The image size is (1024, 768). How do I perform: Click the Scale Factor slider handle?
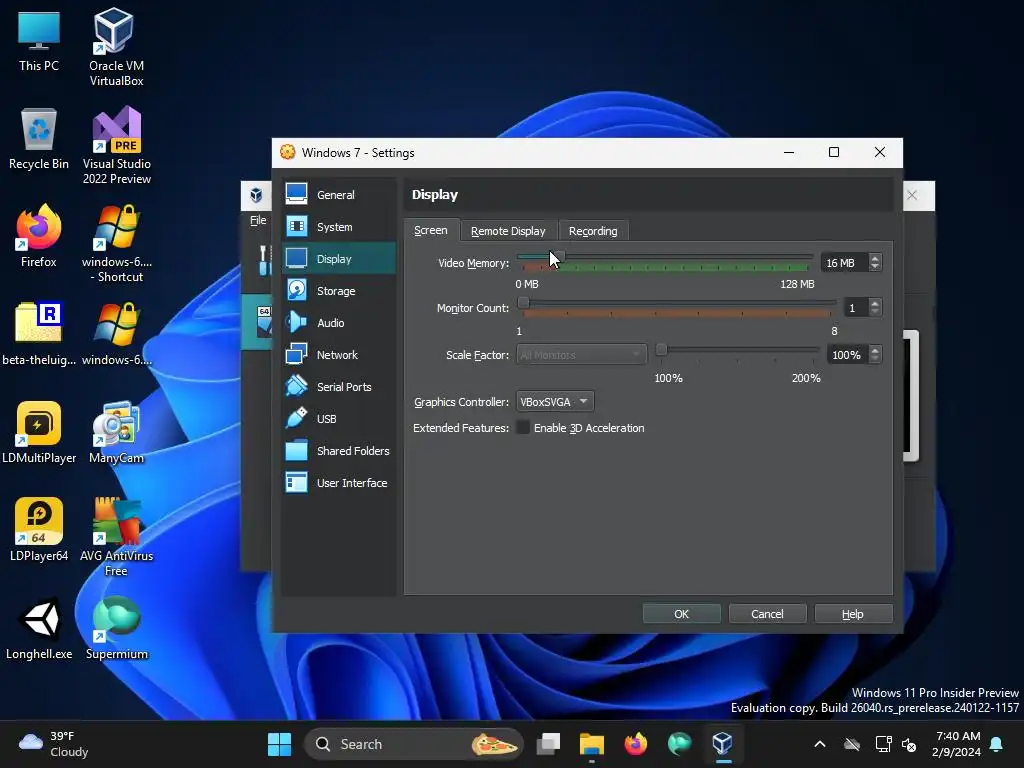pyautogui.click(x=661, y=350)
